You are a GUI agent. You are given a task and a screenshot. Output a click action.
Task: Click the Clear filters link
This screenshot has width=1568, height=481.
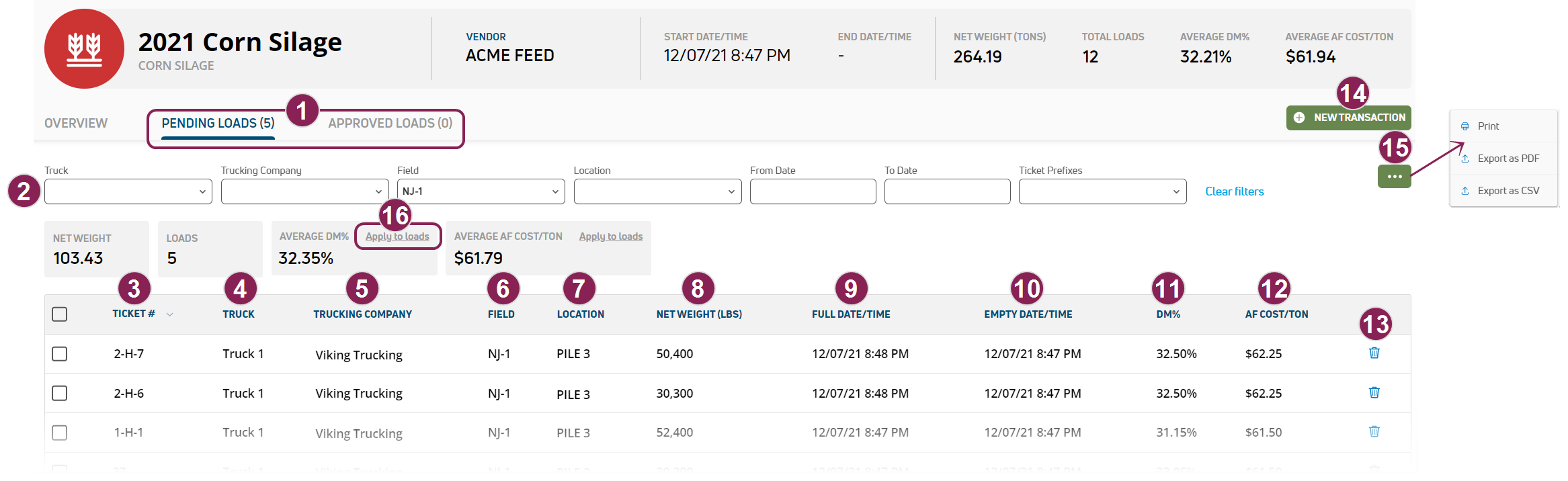coord(1234,191)
